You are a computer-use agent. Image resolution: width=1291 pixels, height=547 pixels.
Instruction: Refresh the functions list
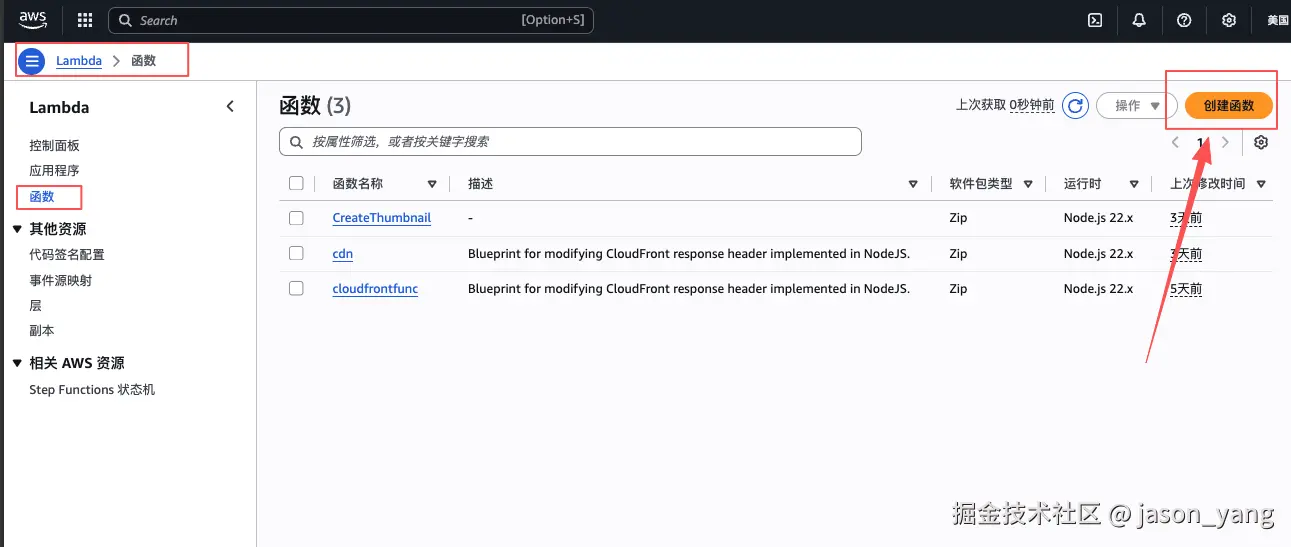point(1075,105)
